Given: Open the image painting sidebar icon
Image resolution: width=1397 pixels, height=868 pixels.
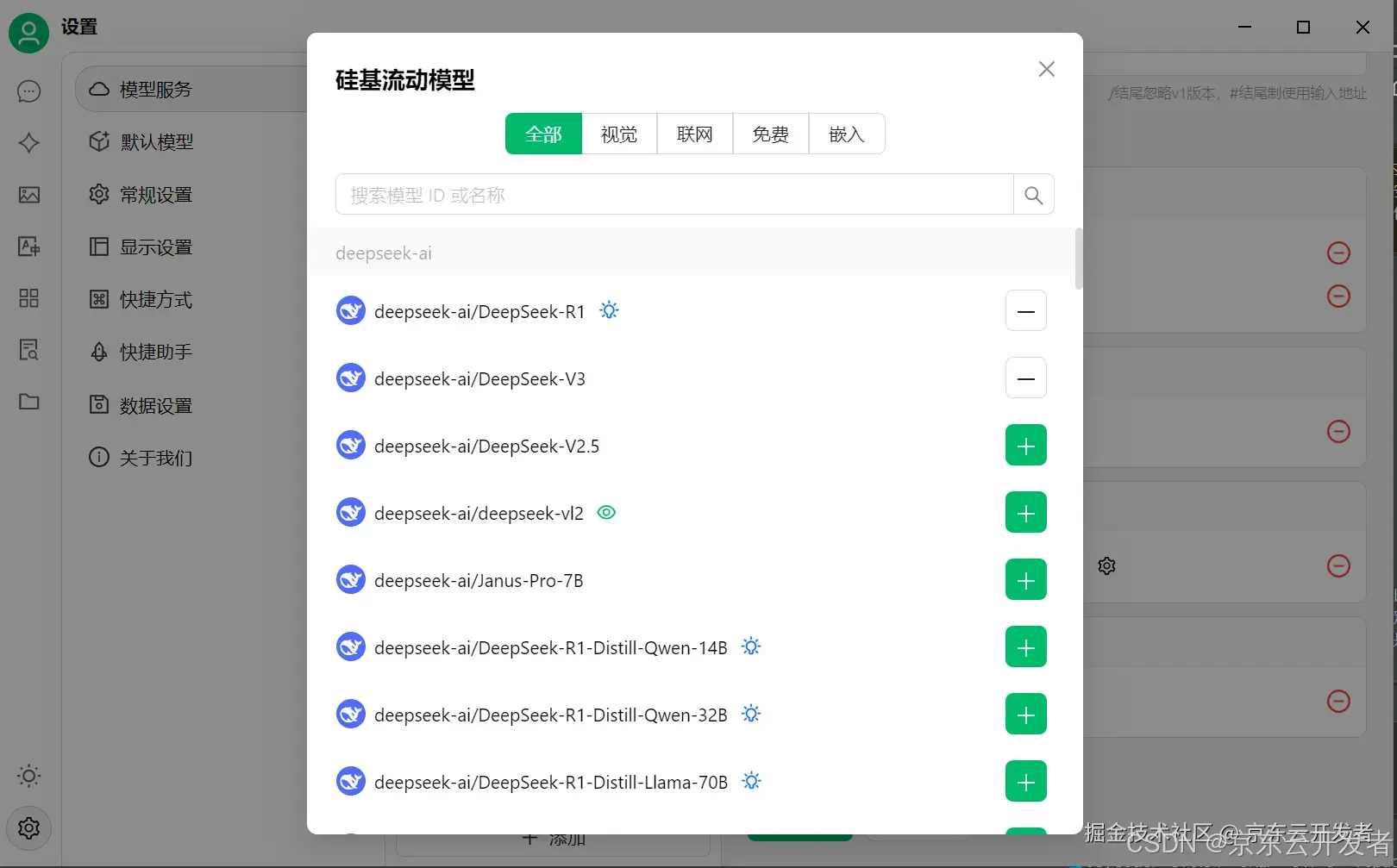Looking at the screenshot, I should point(28,195).
